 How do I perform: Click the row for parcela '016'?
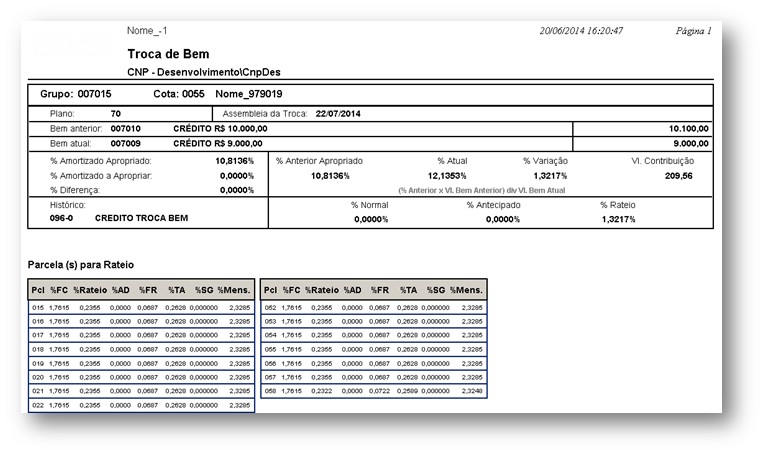(x=141, y=322)
